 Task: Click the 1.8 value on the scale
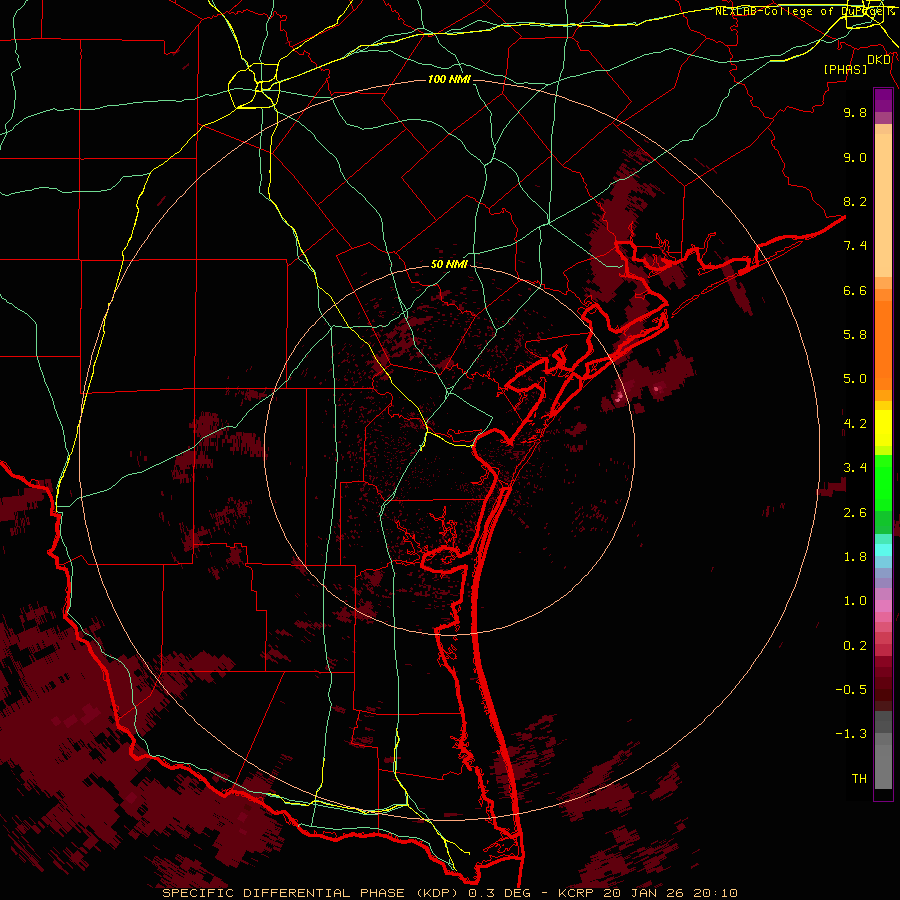click(x=855, y=557)
